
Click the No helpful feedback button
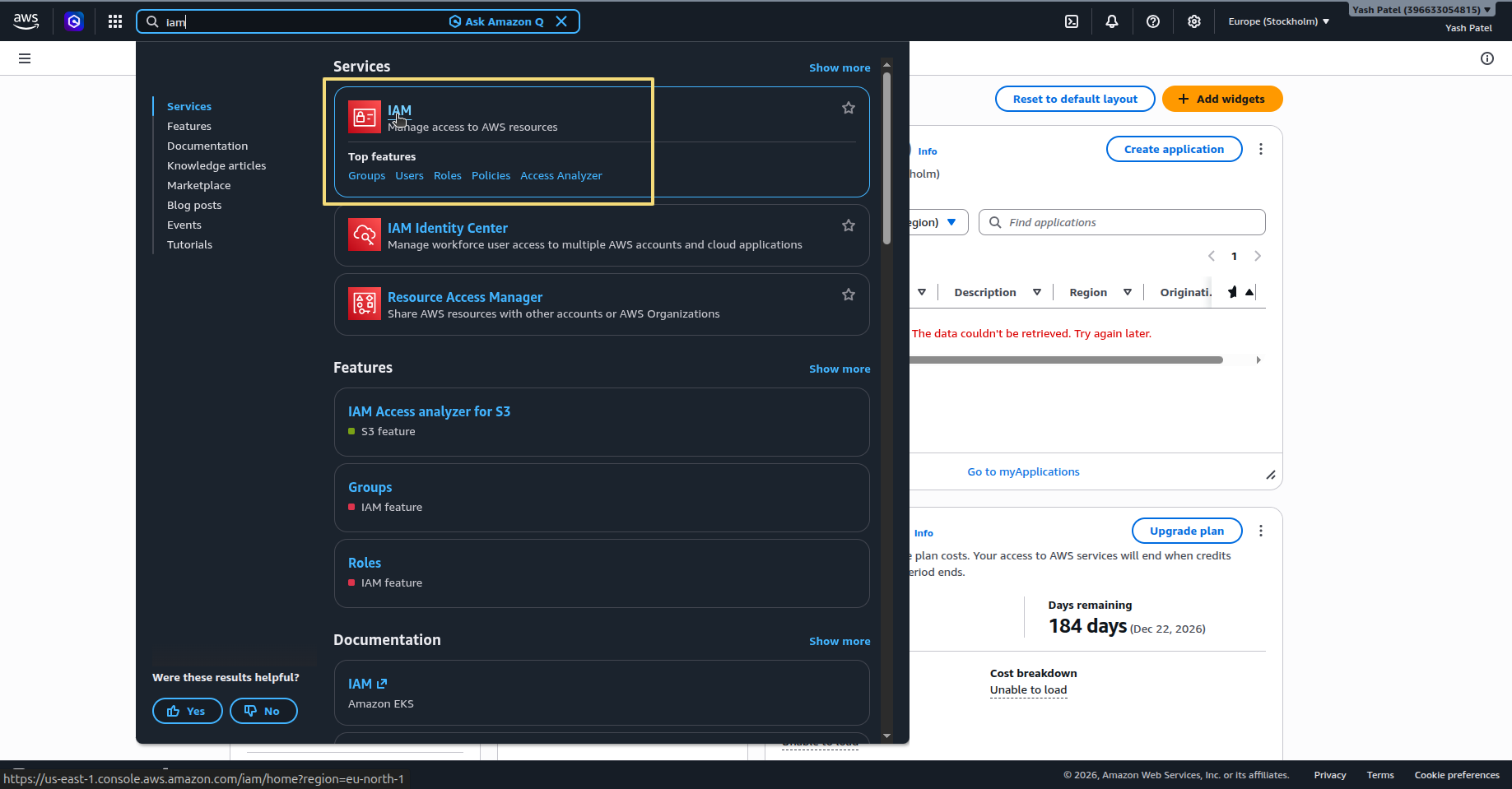(x=263, y=711)
